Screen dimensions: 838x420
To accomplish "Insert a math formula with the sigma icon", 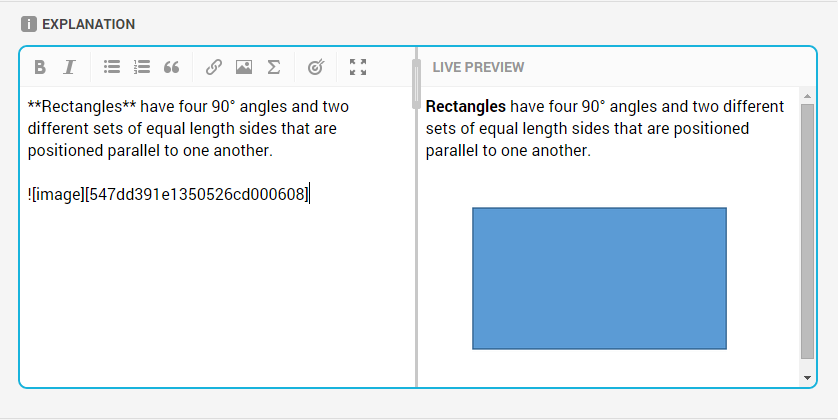I will (274, 67).
